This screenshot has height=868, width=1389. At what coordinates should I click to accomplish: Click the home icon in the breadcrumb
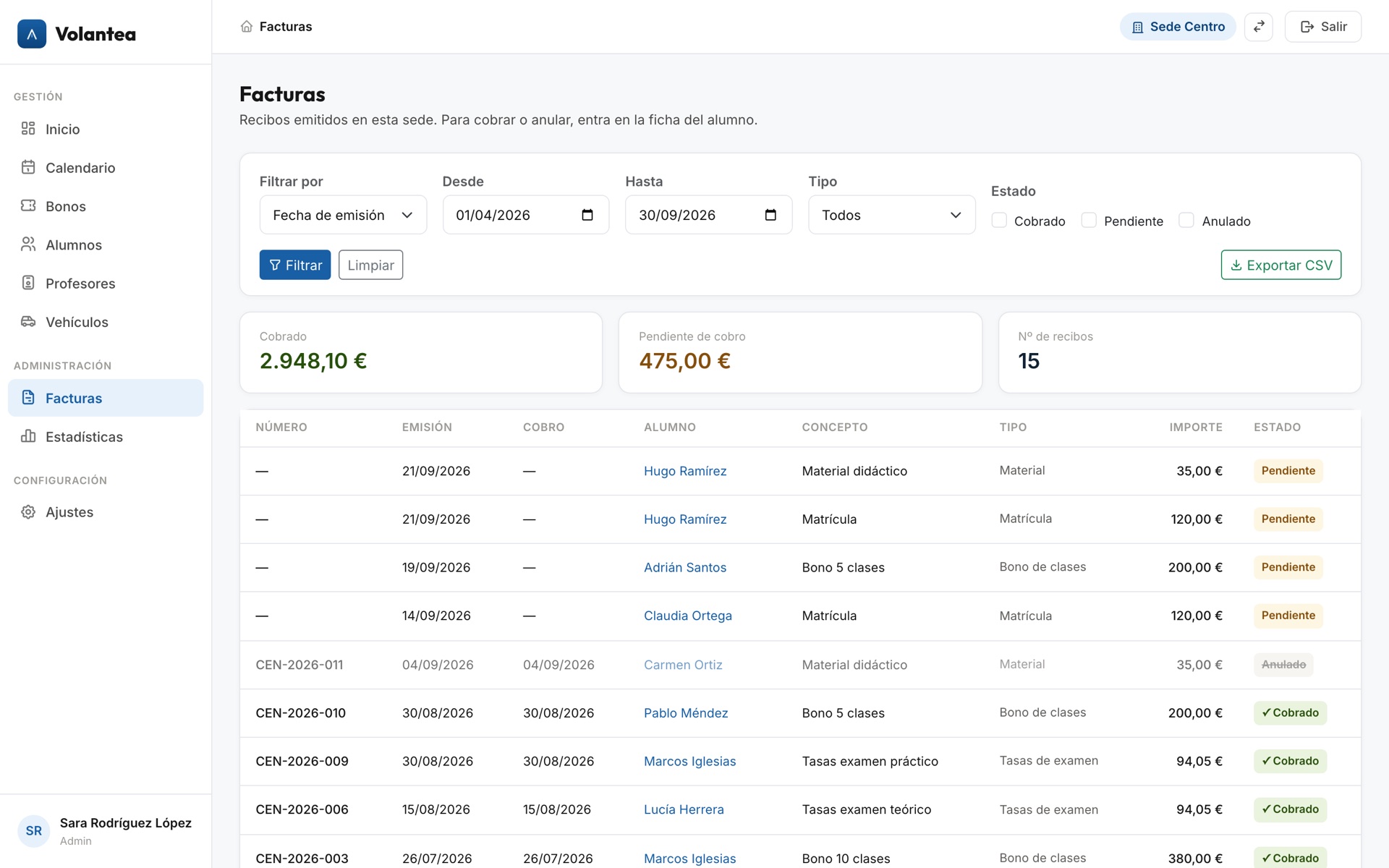(247, 27)
